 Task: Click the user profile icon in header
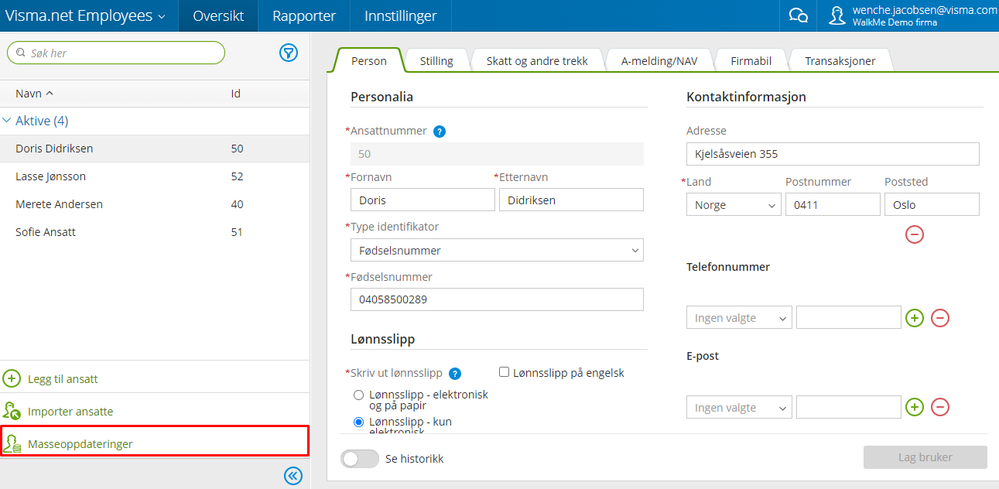tap(837, 15)
